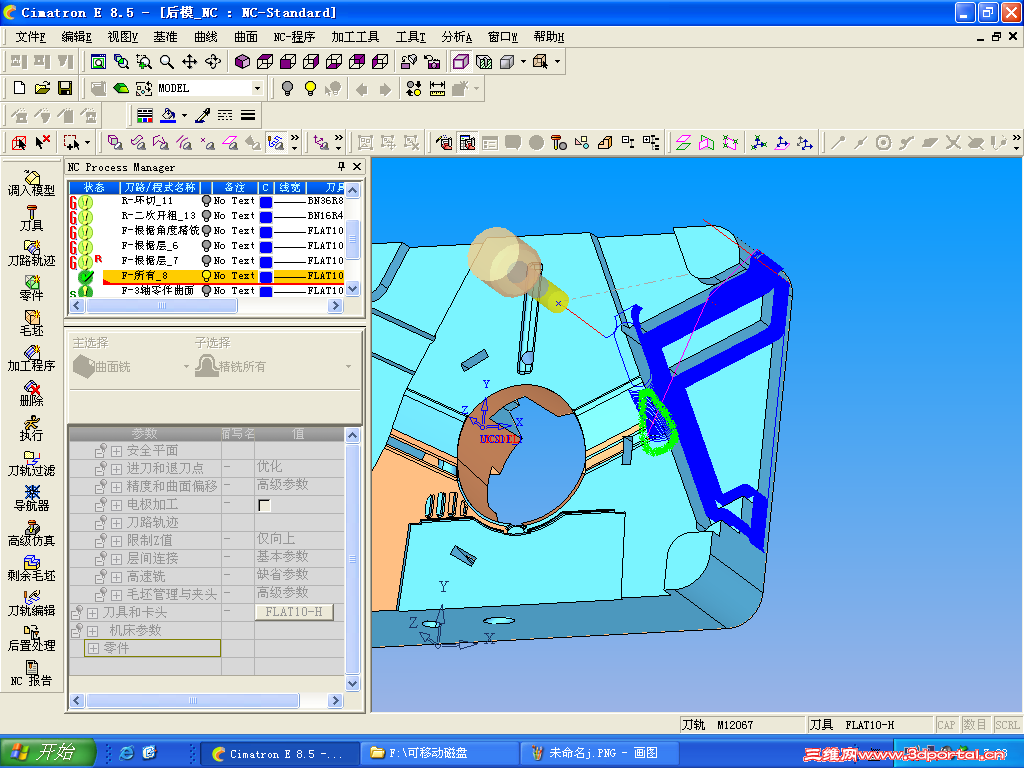1024x768 pixels.
Task: Open the NC-程序 menu
Action: [x=294, y=37]
